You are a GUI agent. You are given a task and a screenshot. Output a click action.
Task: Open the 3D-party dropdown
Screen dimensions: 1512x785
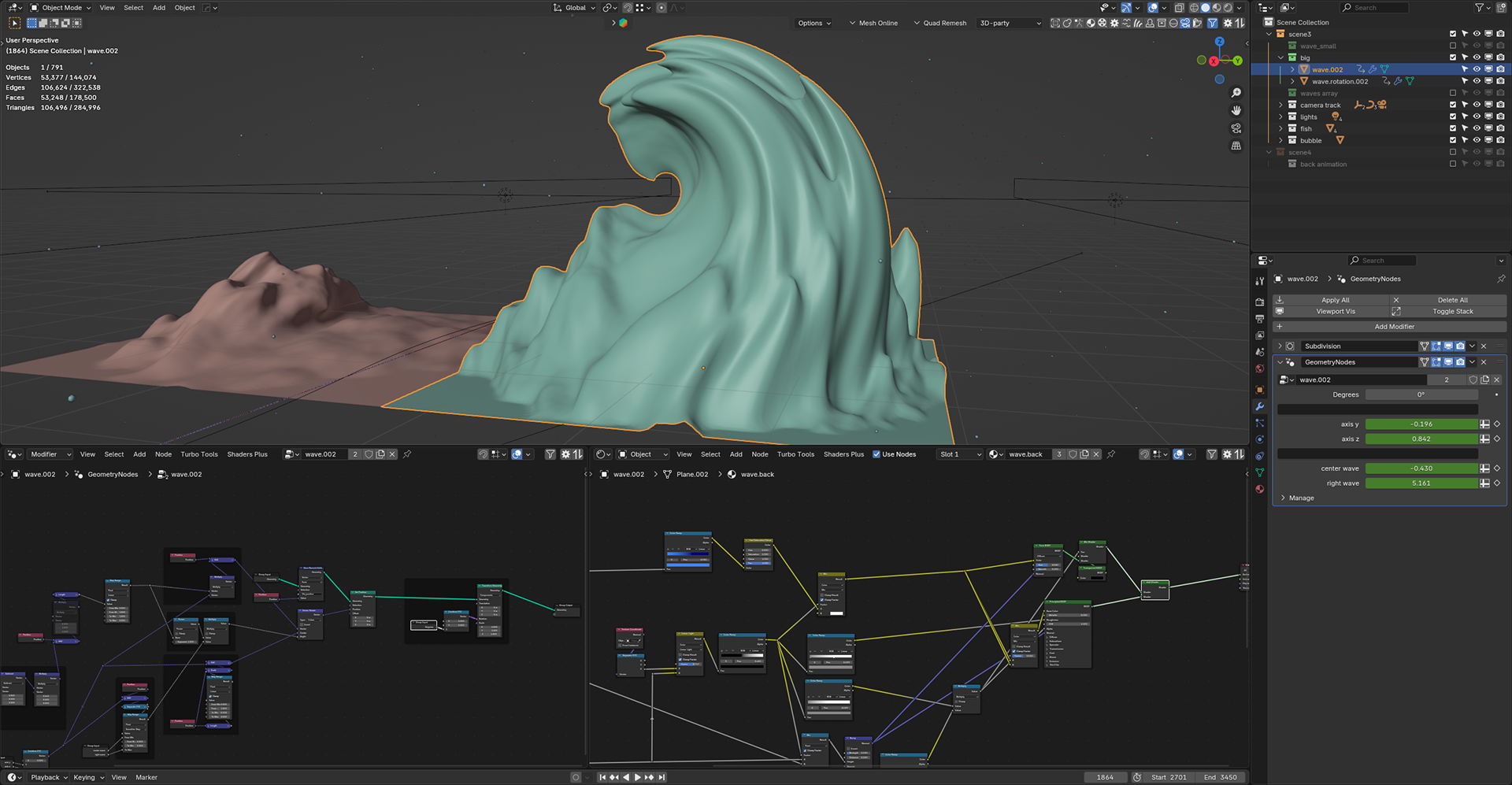pos(1010,24)
